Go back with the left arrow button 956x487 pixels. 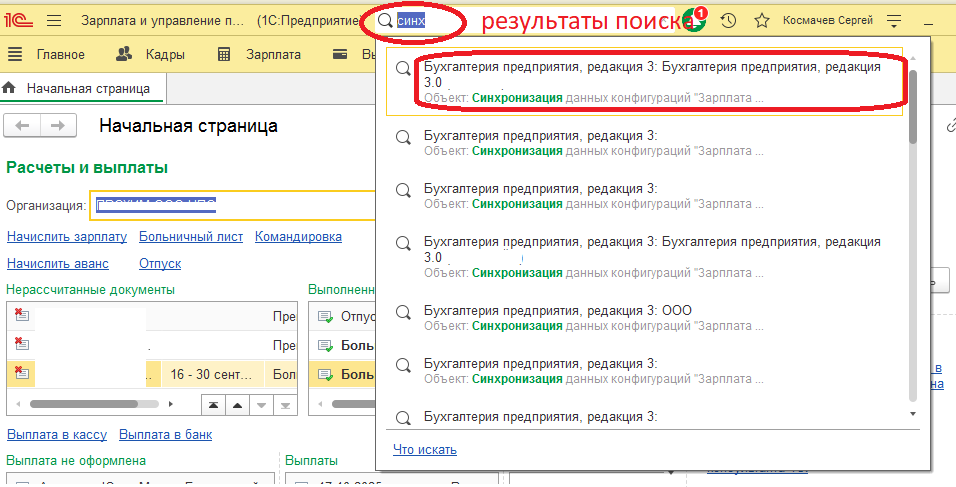[22, 126]
